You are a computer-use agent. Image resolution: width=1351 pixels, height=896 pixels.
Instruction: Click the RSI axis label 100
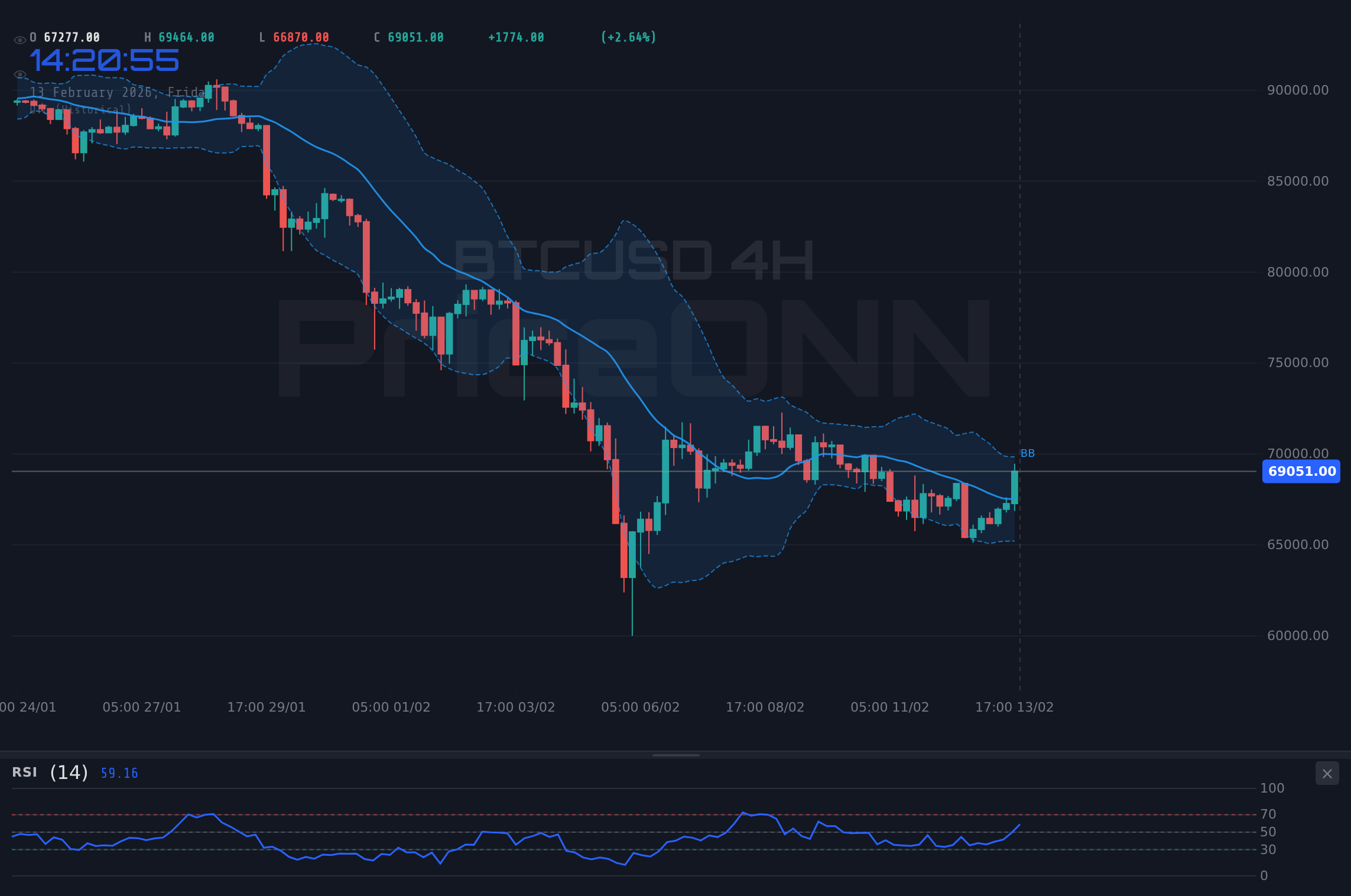tap(1272, 788)
